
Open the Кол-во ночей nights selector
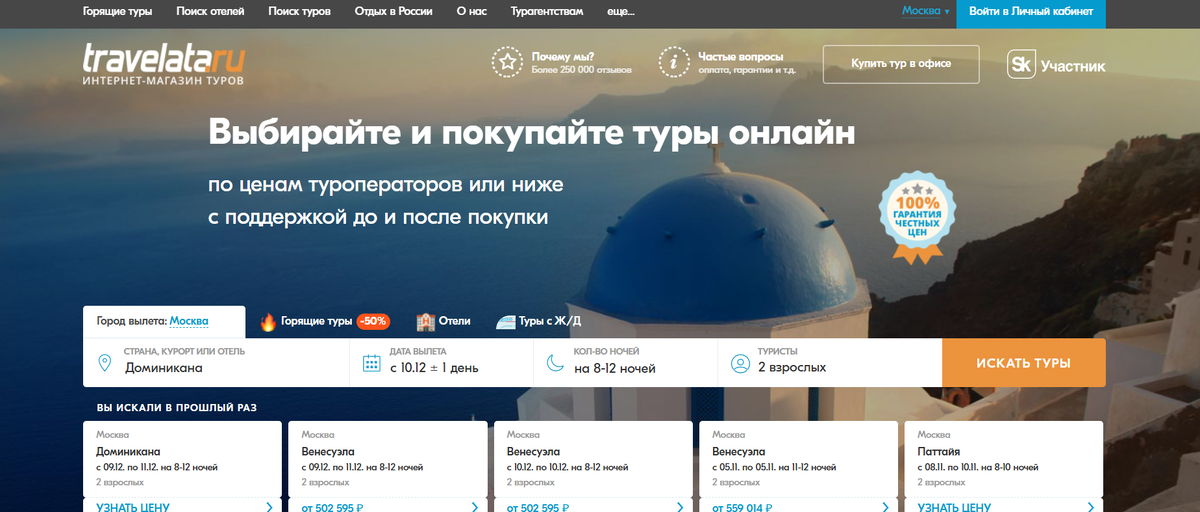click(x=626, y=362)
